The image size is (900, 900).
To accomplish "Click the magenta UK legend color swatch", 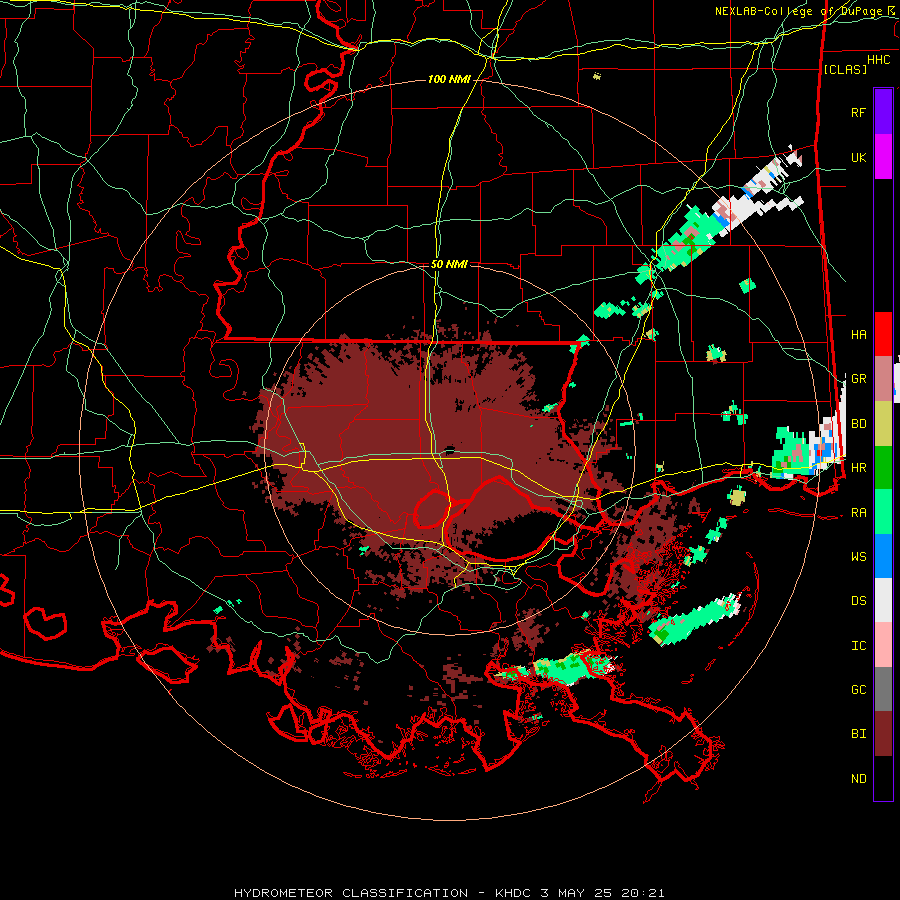I will click(x=883, y=157).
